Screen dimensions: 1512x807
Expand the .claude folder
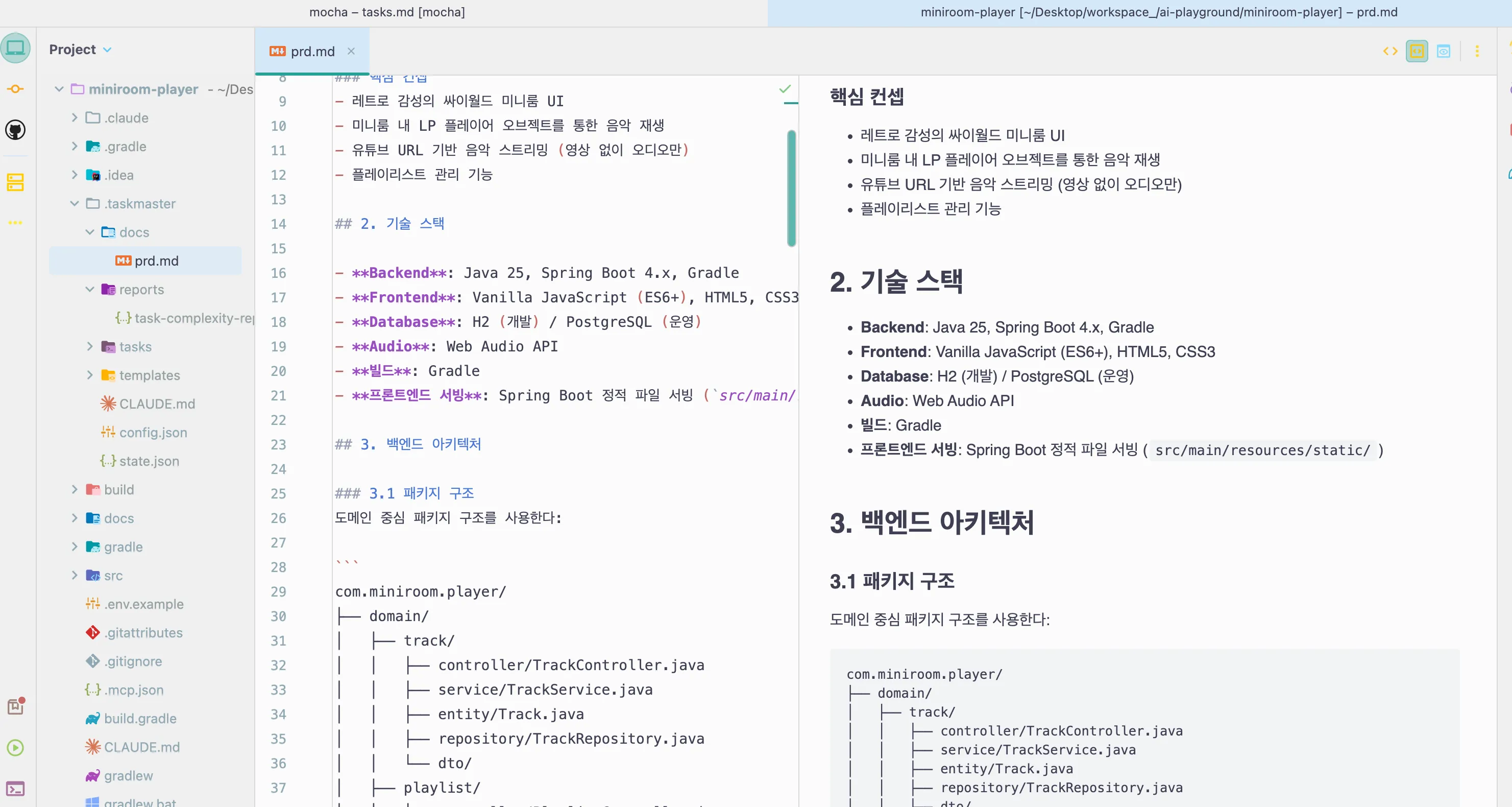click(74, 117)
